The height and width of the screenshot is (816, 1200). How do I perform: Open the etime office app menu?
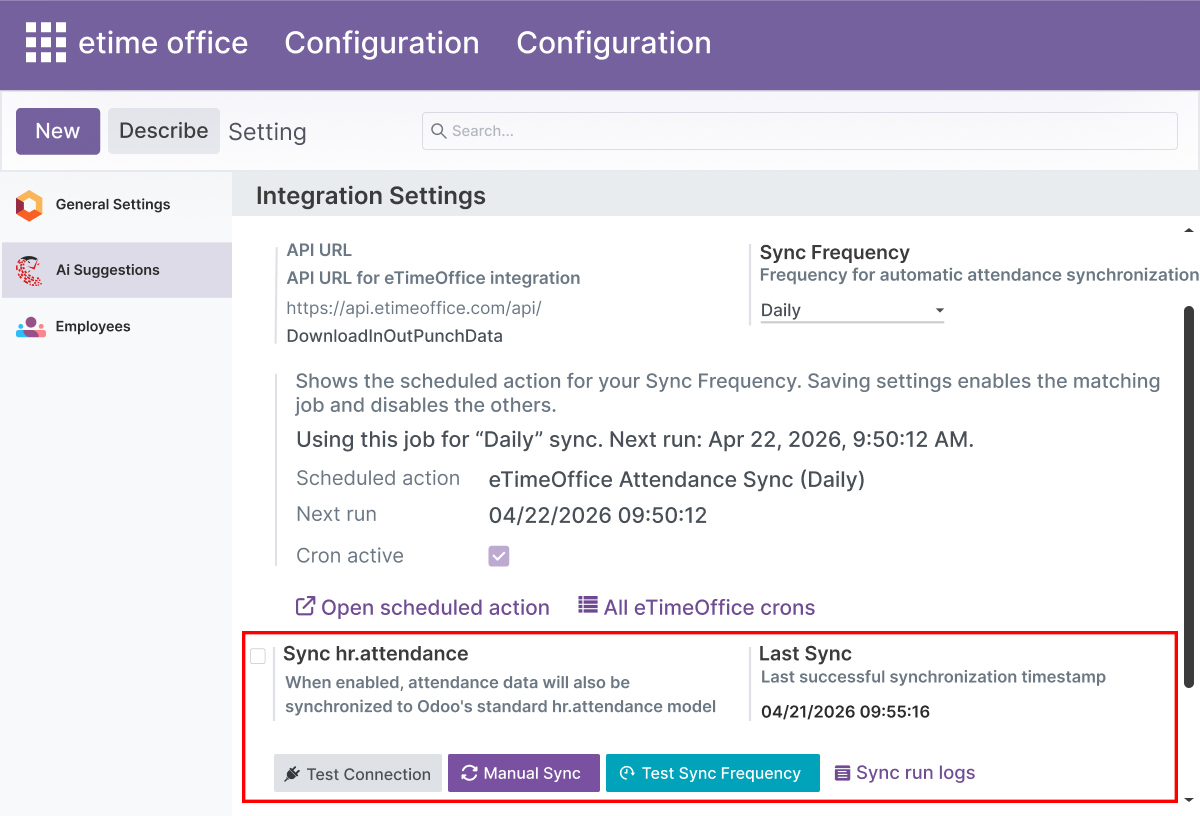click(x=163, y=43)
